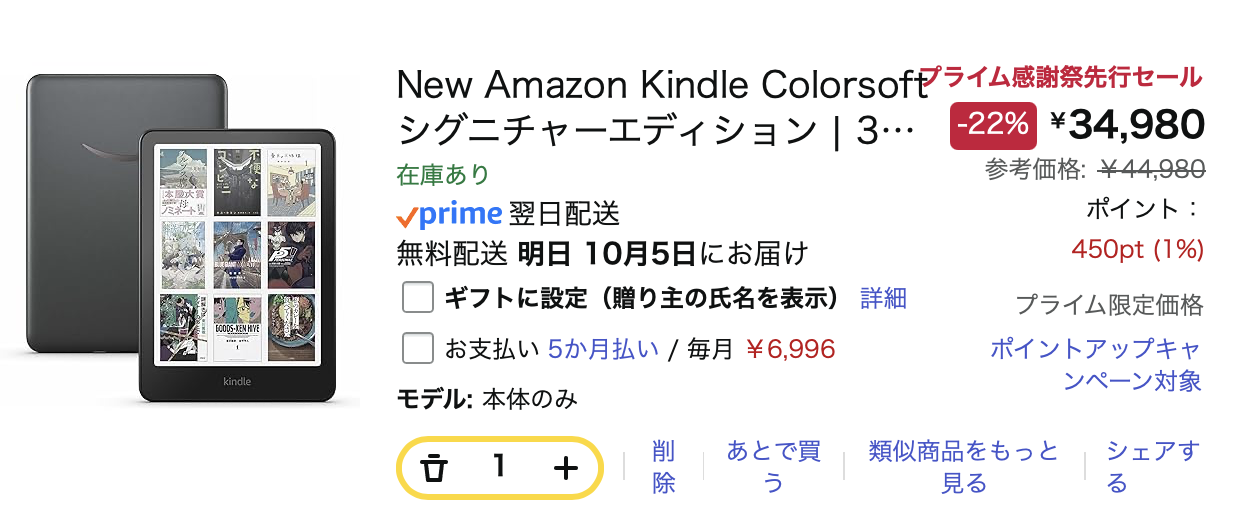This screenshot has height=530, width=1236.
Task: Click the quantity number 1 field
Action: pyautogui.click(x=499, y=467)
